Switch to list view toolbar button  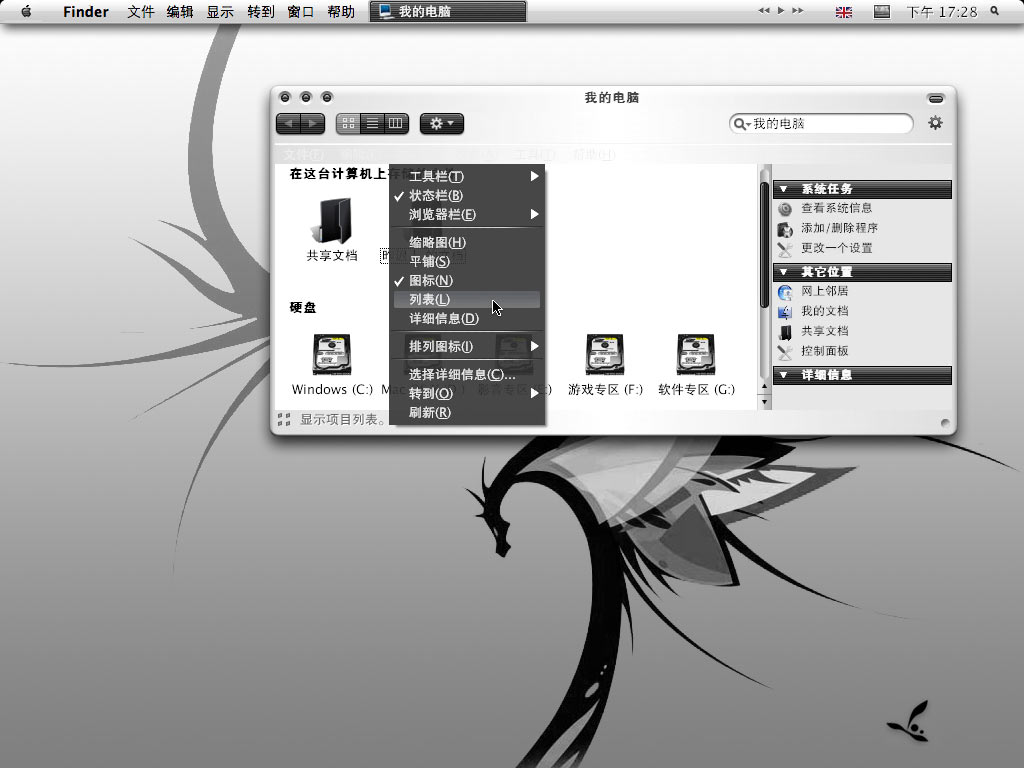click(x=372, y=123)
